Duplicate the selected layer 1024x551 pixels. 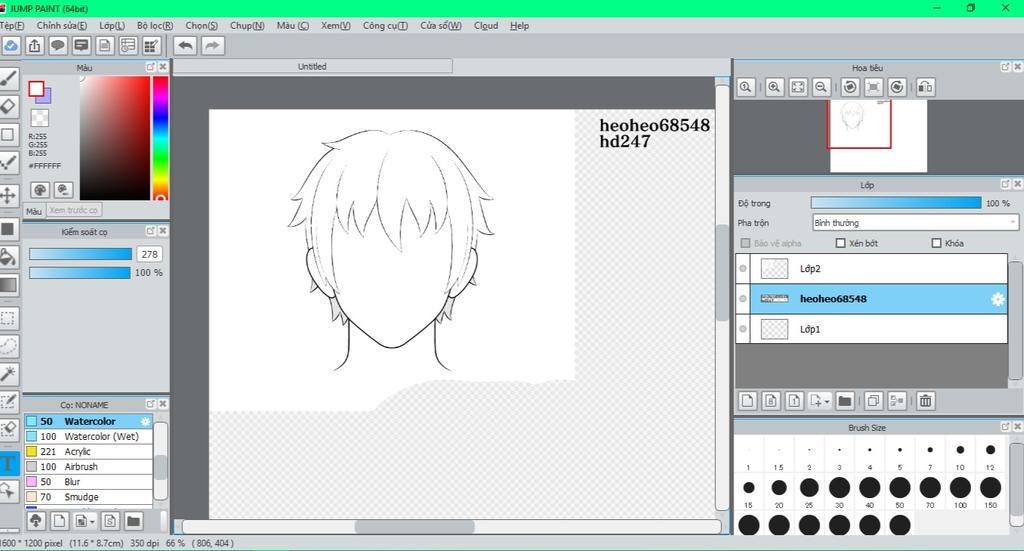873,401
